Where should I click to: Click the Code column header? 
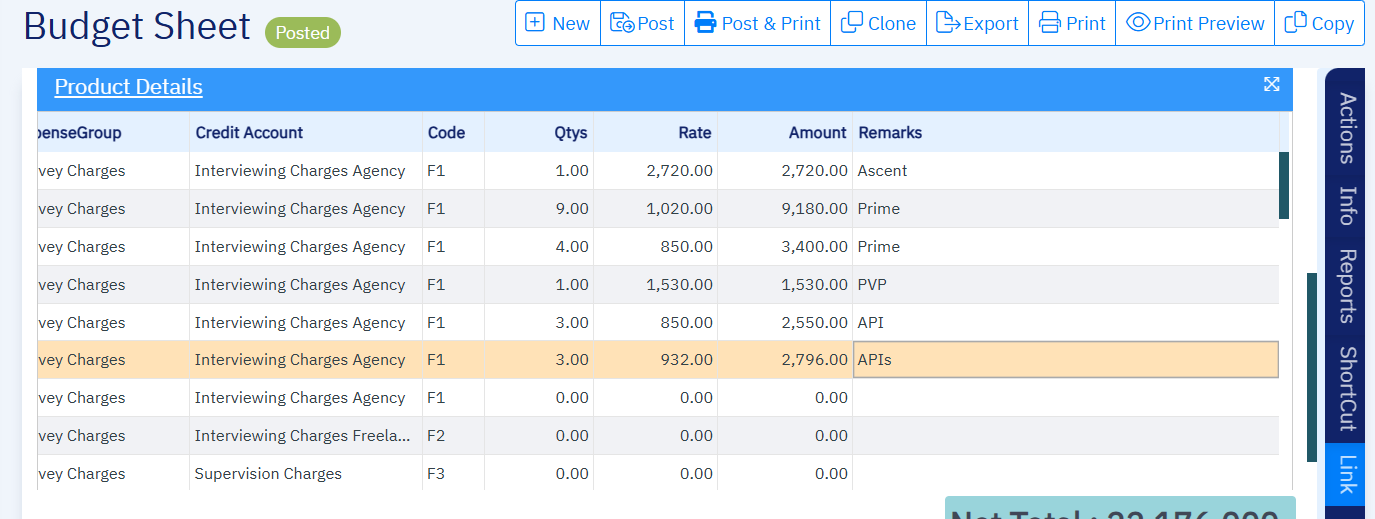[453, 132]
